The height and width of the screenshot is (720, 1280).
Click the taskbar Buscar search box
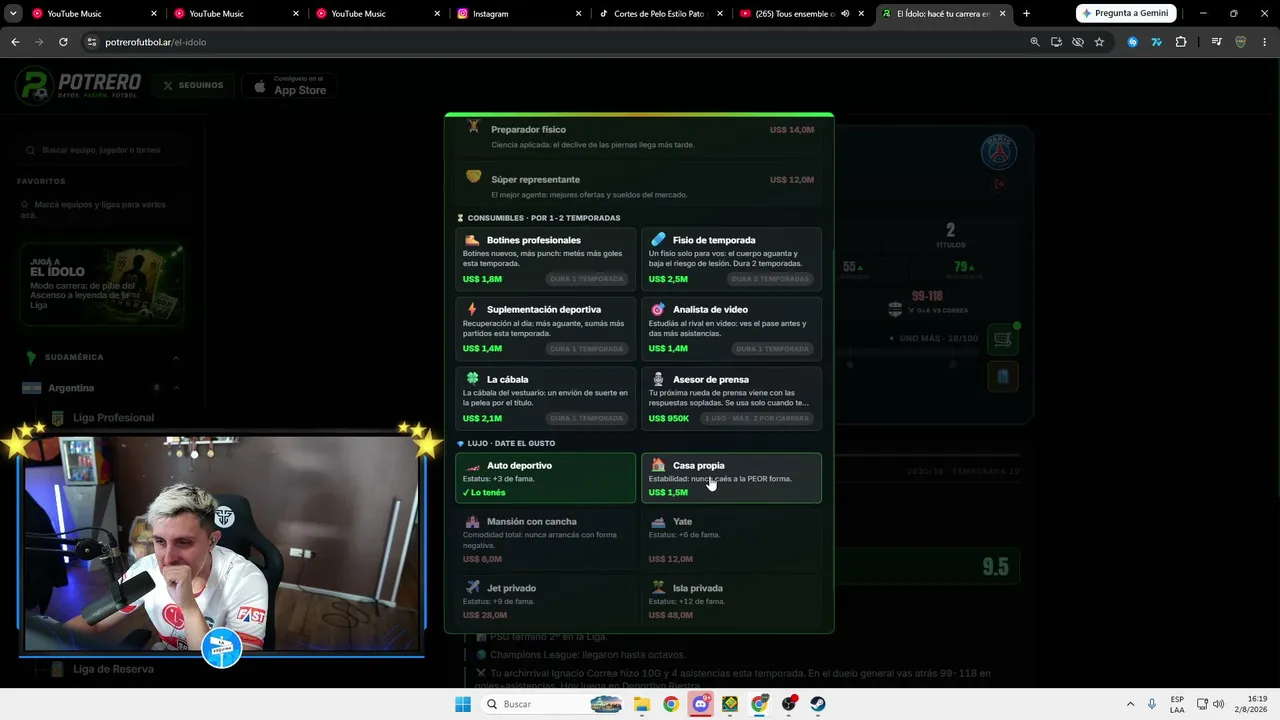553,704
